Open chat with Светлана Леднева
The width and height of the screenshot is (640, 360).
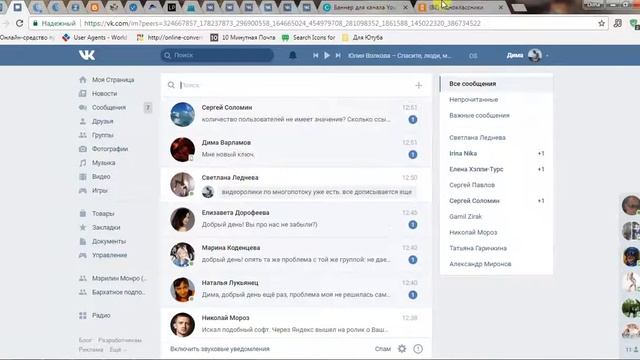(296, 184)
